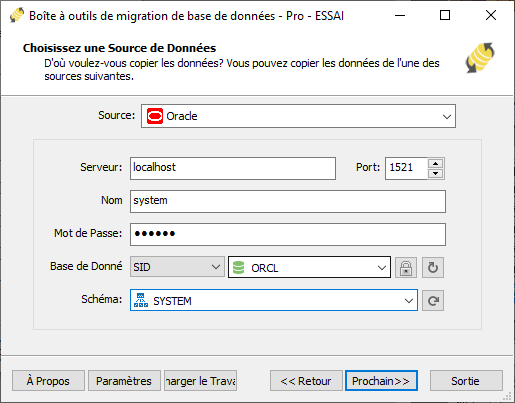Expand the SID connection type dropdown

[177, 267]
